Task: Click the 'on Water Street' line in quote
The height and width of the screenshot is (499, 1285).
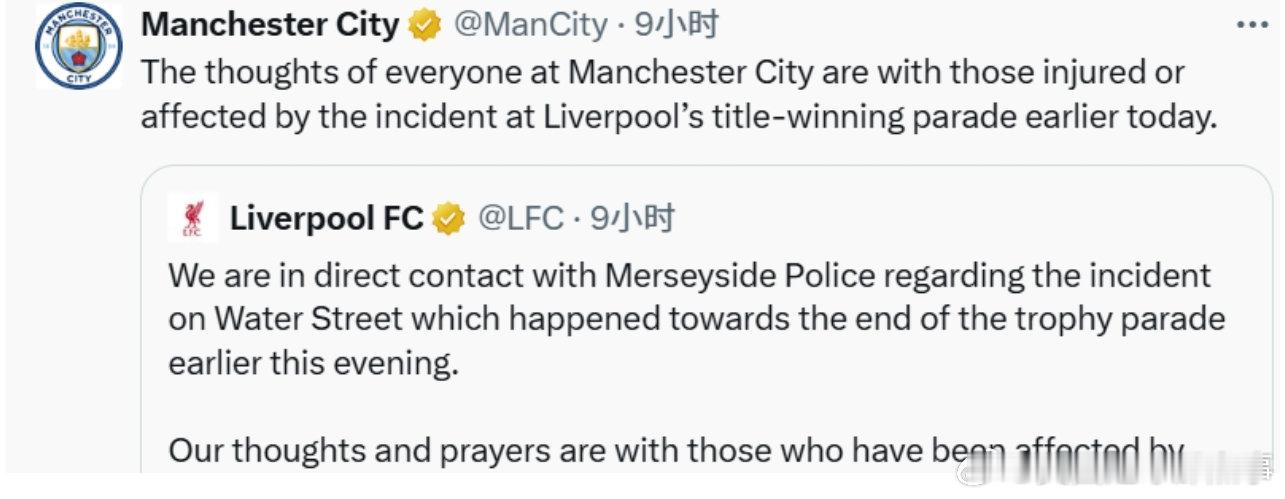Action: (696, 319)
